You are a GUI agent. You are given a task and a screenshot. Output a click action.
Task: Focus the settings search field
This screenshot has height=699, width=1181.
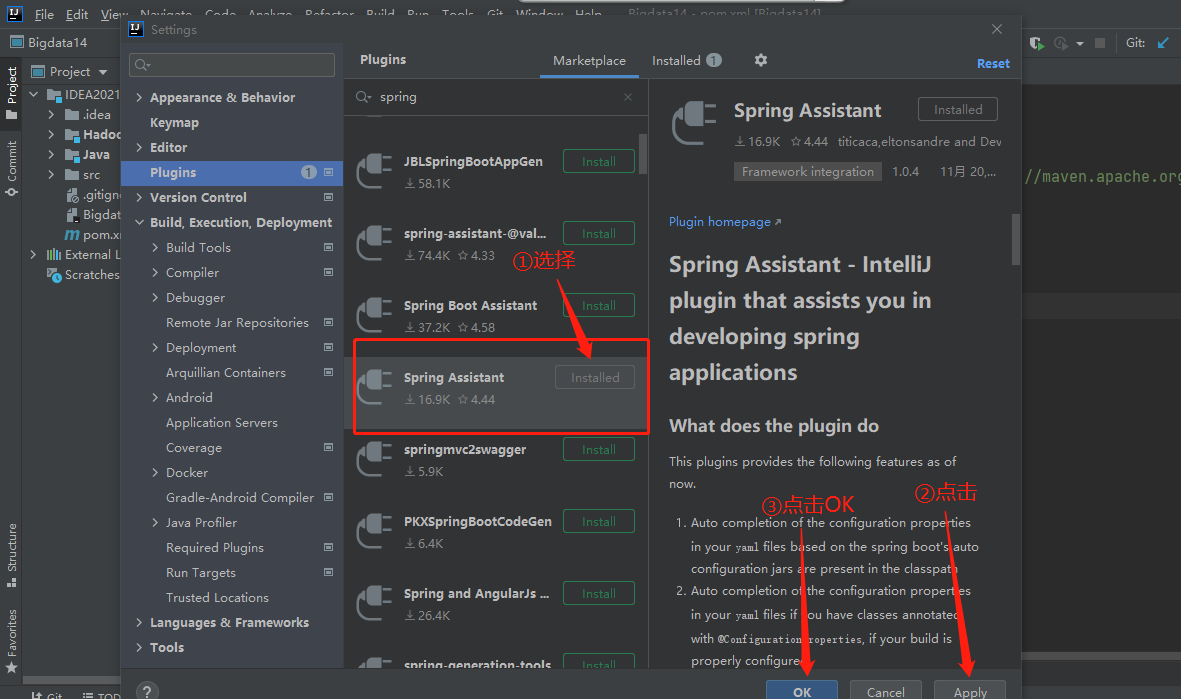(232, 65)
